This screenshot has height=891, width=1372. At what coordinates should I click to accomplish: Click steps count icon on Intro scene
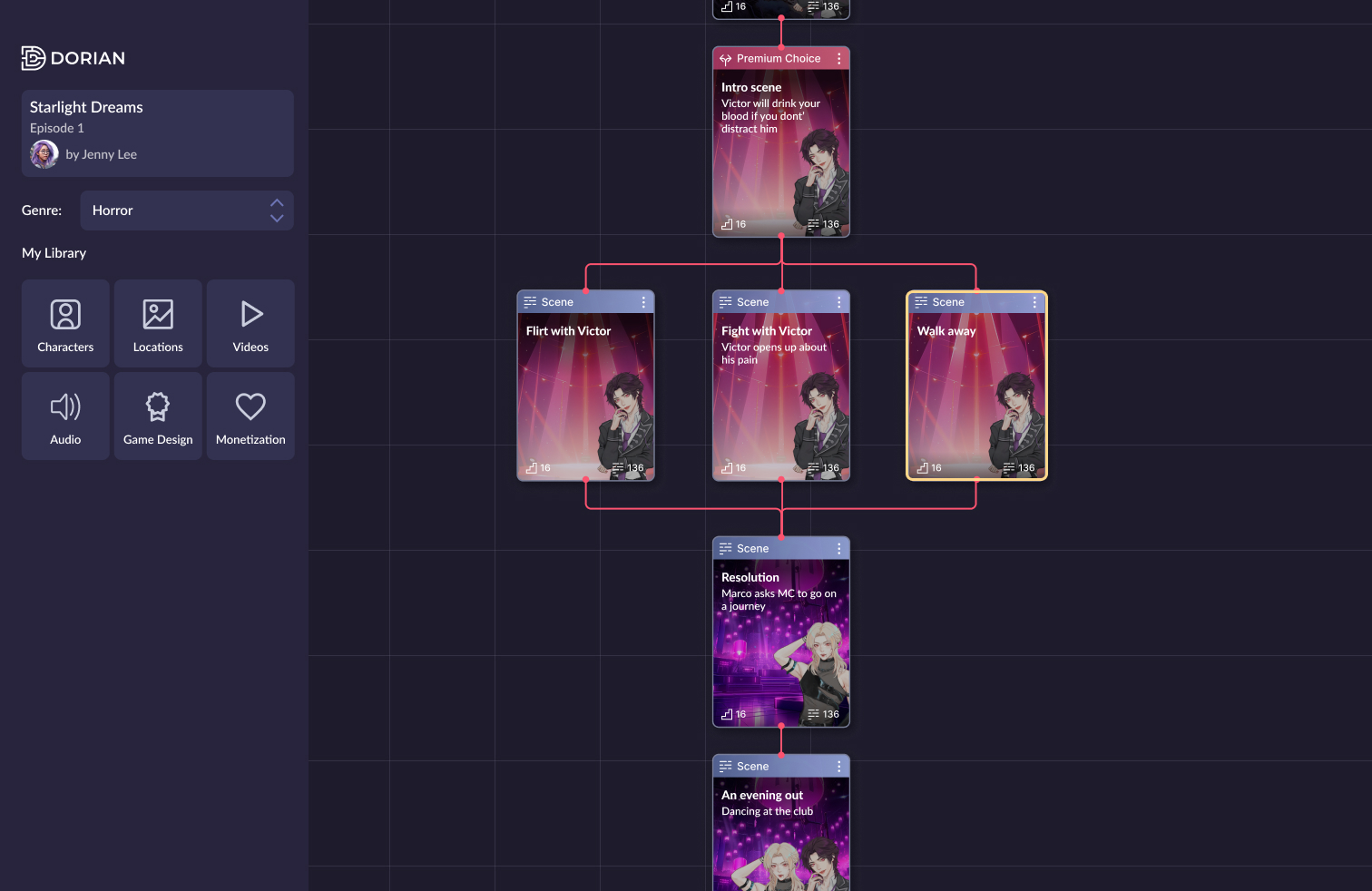pyautogui.click(x=727, y=224)
